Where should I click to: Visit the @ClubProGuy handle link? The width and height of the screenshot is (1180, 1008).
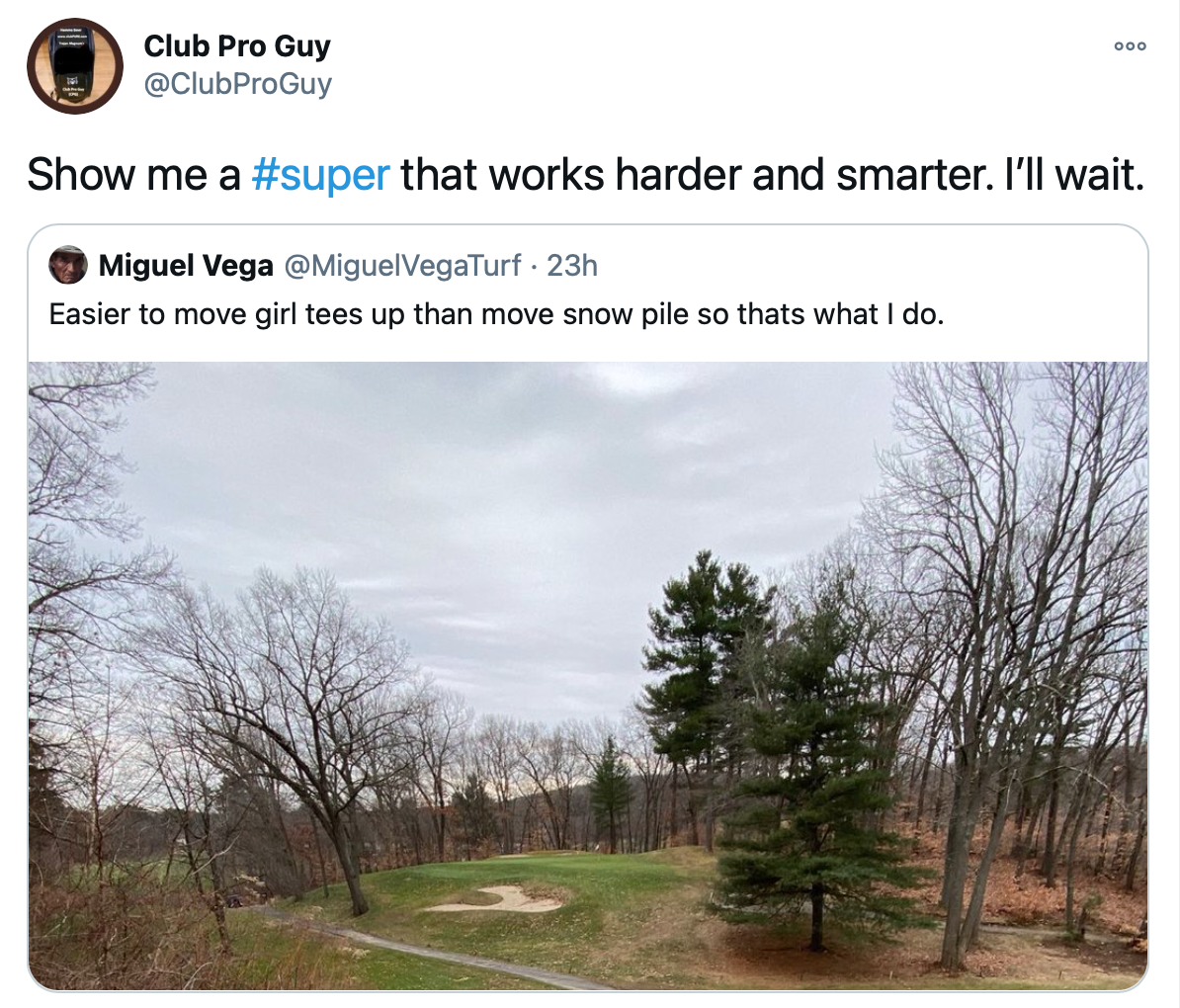(x=237, y=84)
